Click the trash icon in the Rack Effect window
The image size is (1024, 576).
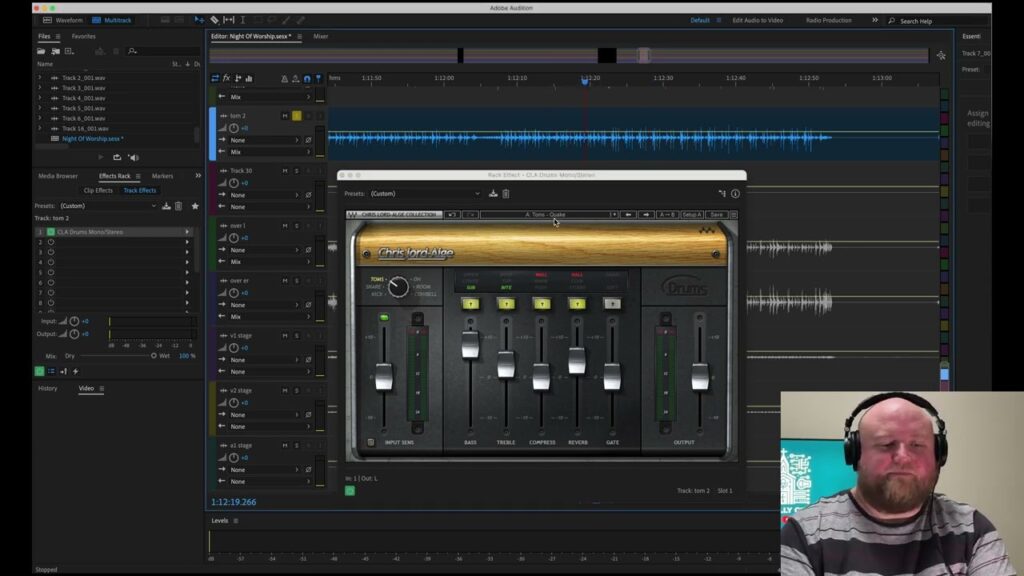(x=505, y=193)
